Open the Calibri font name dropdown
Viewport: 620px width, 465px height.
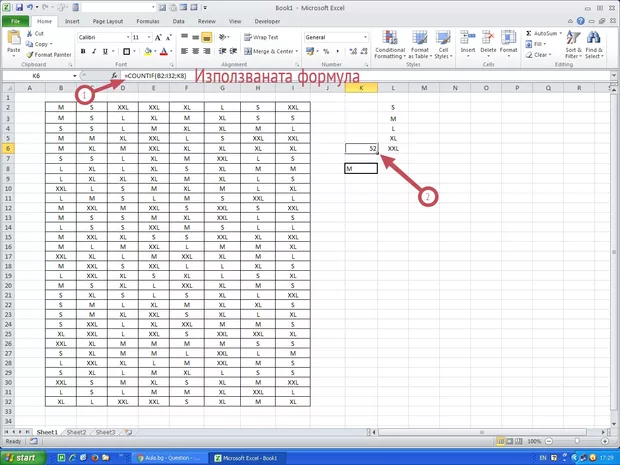[x=128, y=37]
